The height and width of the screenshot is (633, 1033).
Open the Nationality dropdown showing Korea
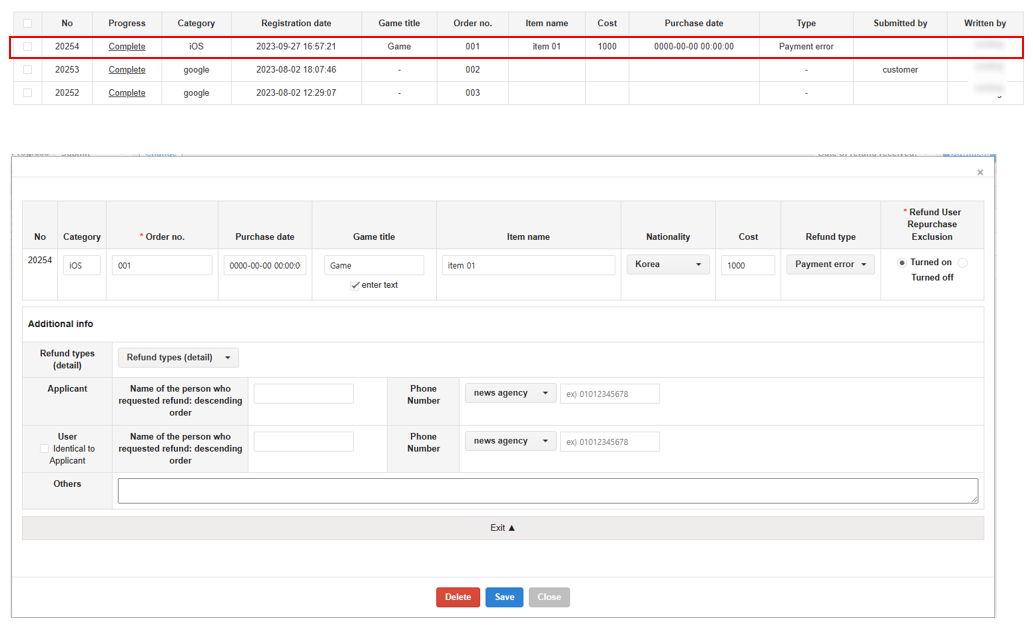click(667, 264)
